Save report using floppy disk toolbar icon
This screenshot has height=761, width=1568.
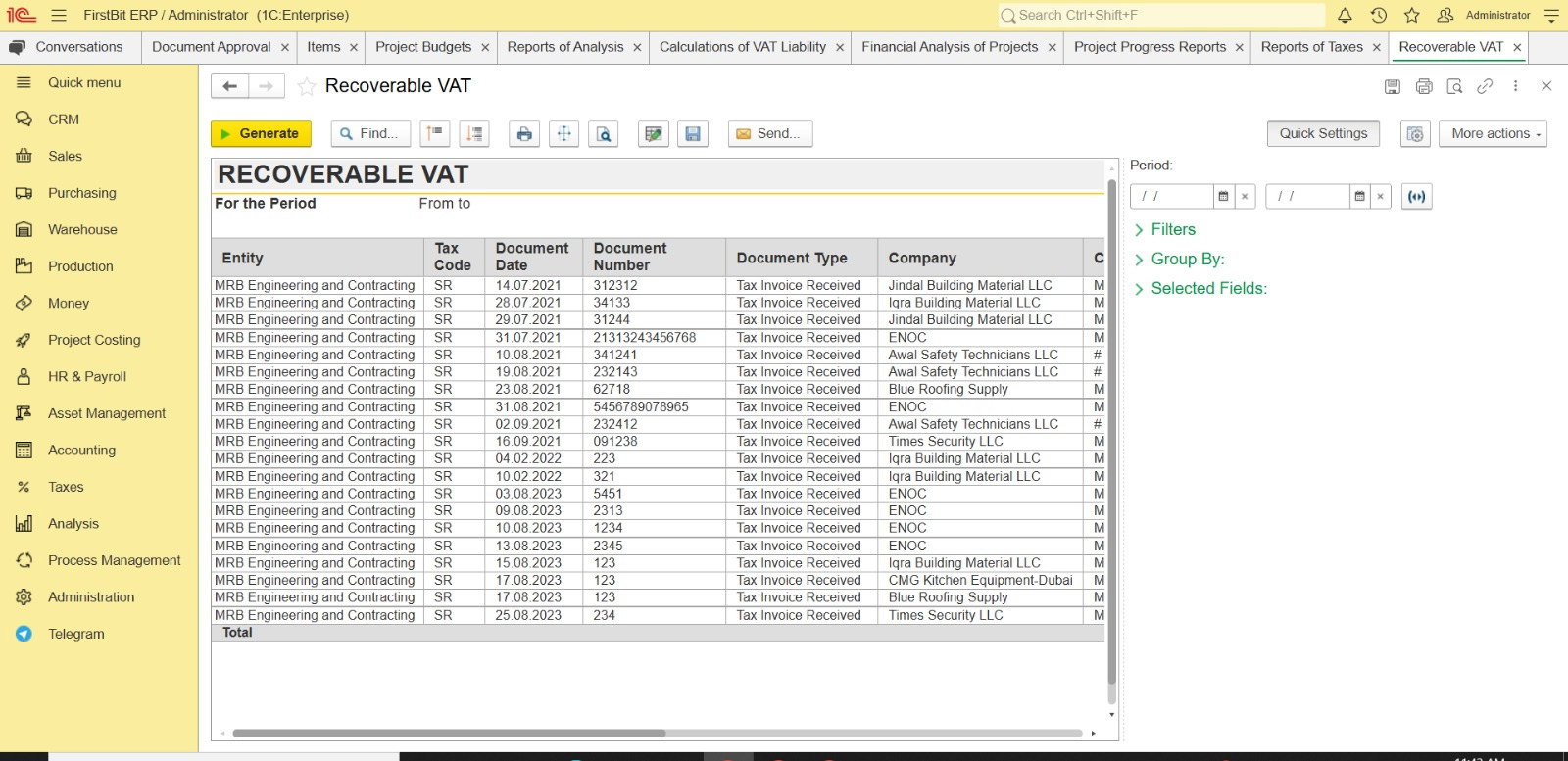pos(693,134)
